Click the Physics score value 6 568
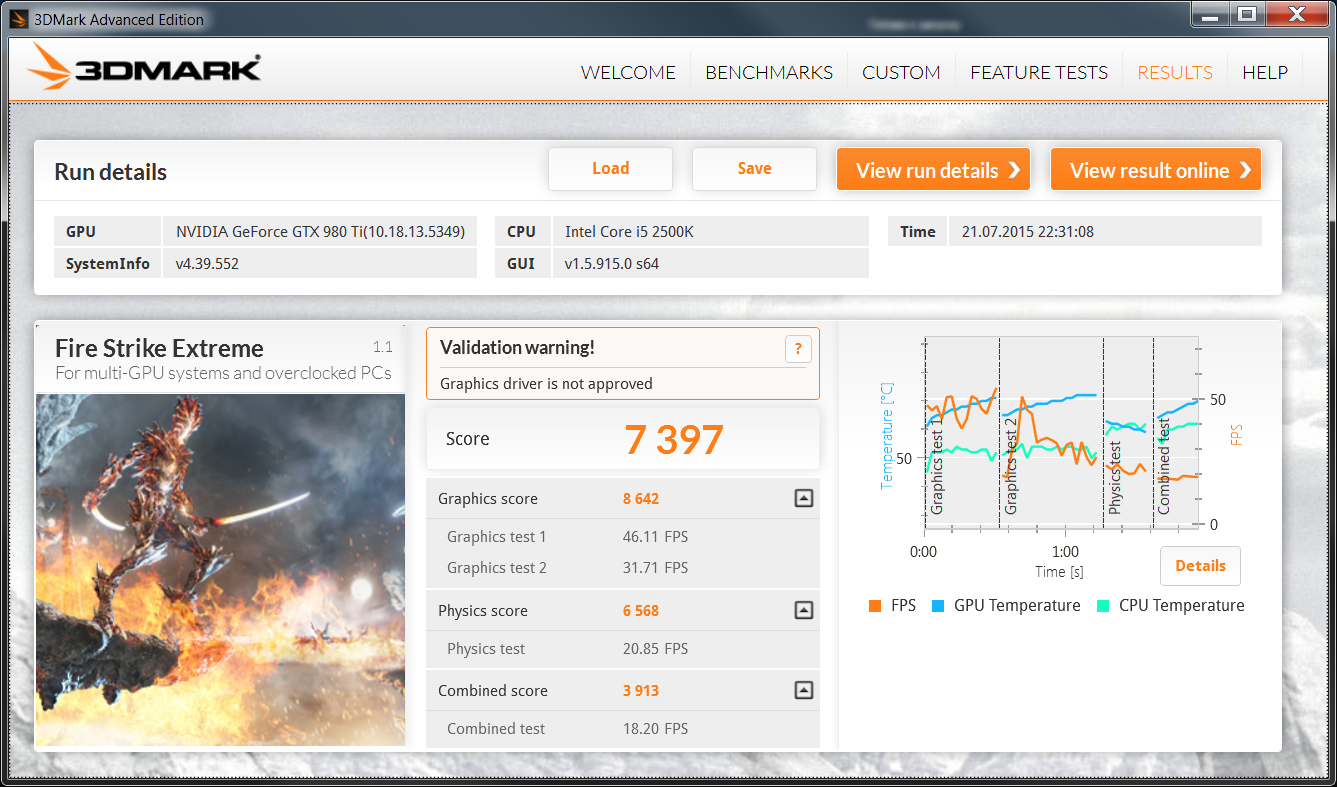This screenshot has width=1337, height=787. click(x=641, y=610)
